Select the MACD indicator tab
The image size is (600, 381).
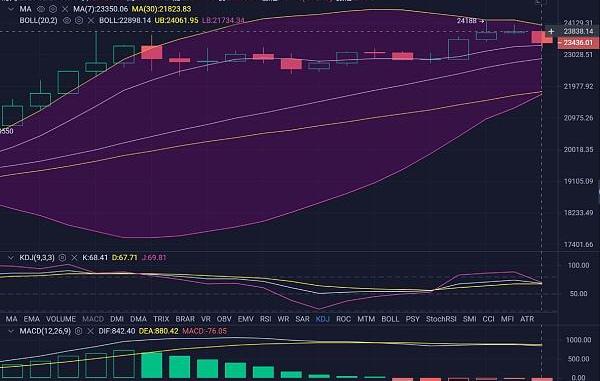click(x=93, y=319)
